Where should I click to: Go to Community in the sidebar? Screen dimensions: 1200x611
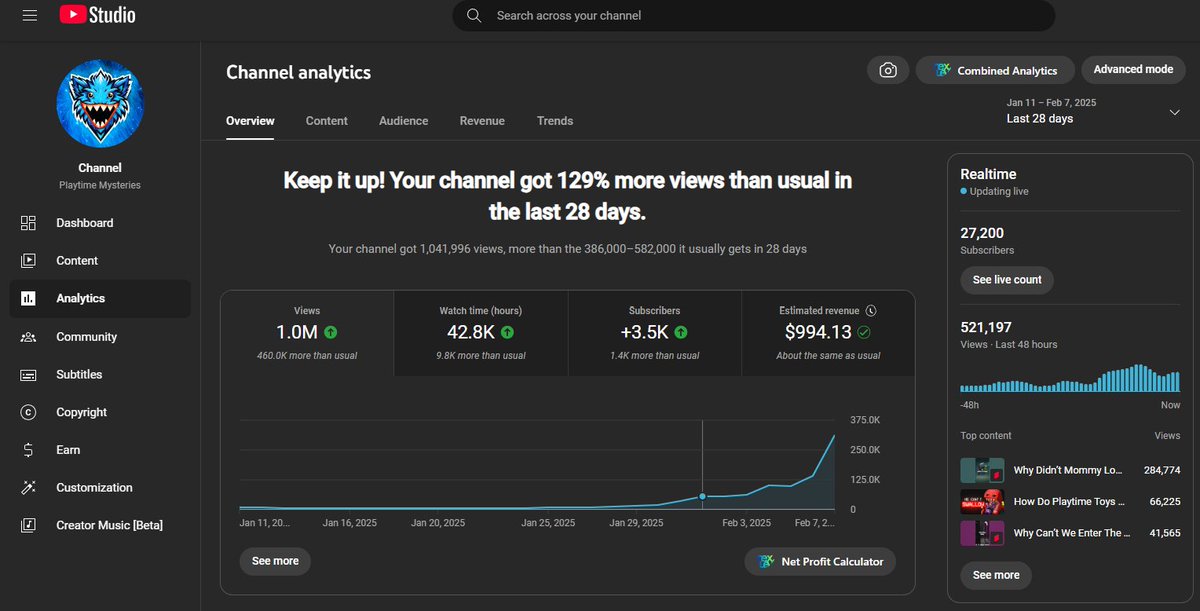100,337
